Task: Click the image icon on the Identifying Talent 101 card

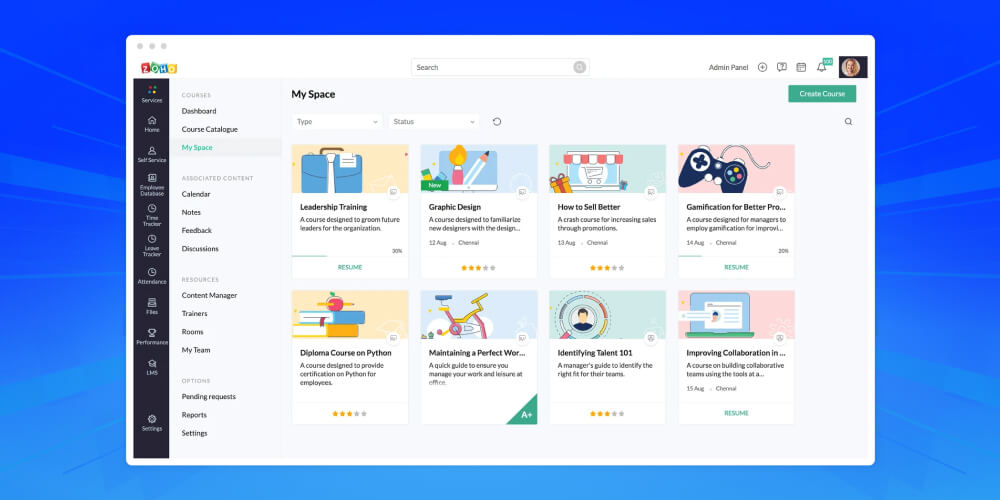Action: [651, 338]
